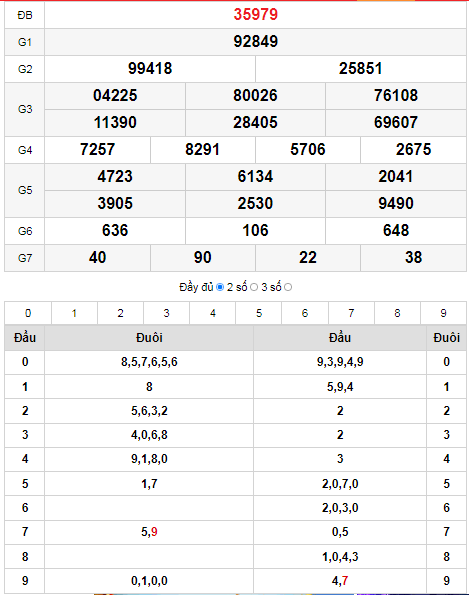Click the G7 number 22
The height and width of the screenshot is (595, 469).
[x=308, y=257]
